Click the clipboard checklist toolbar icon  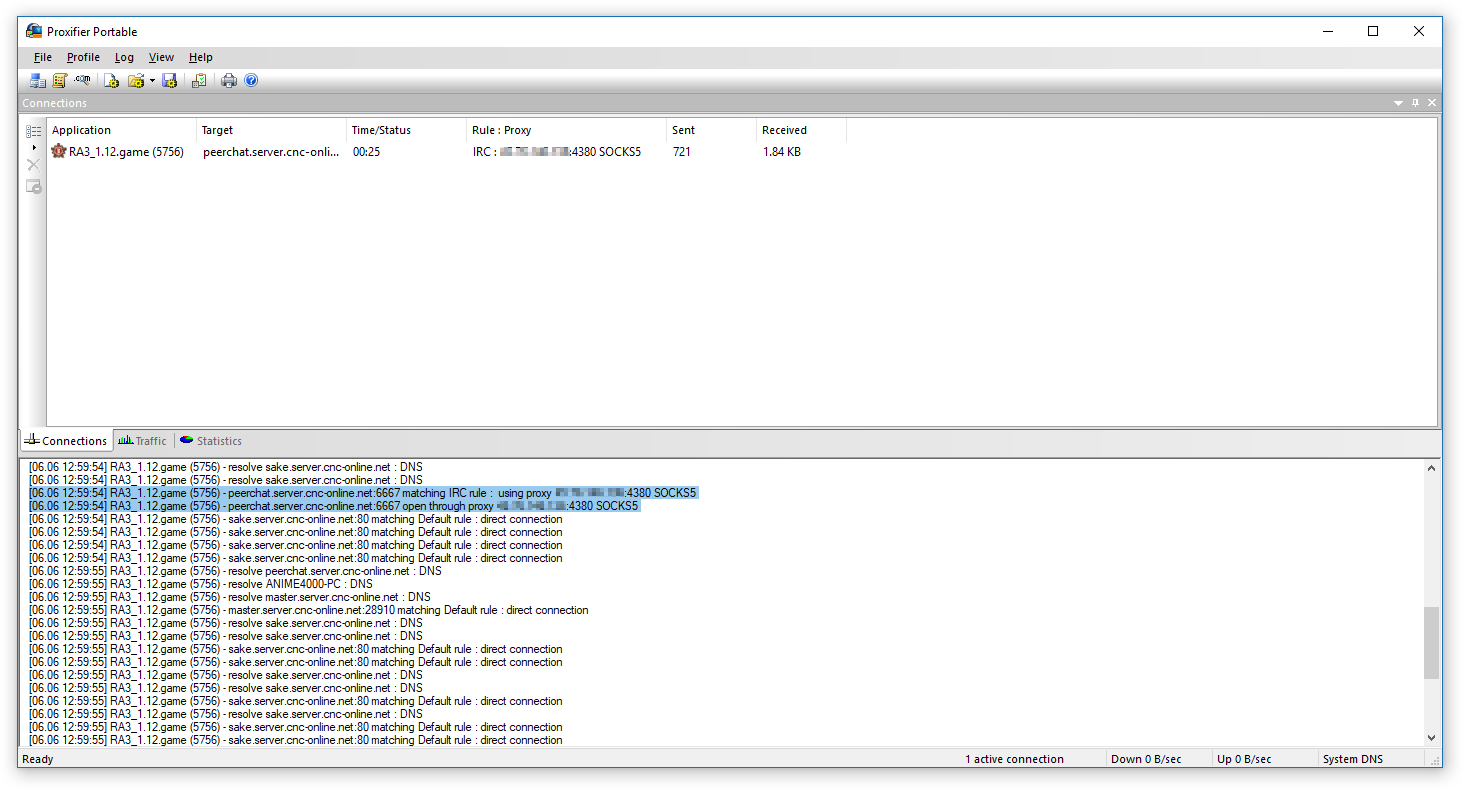pos(199,81)
